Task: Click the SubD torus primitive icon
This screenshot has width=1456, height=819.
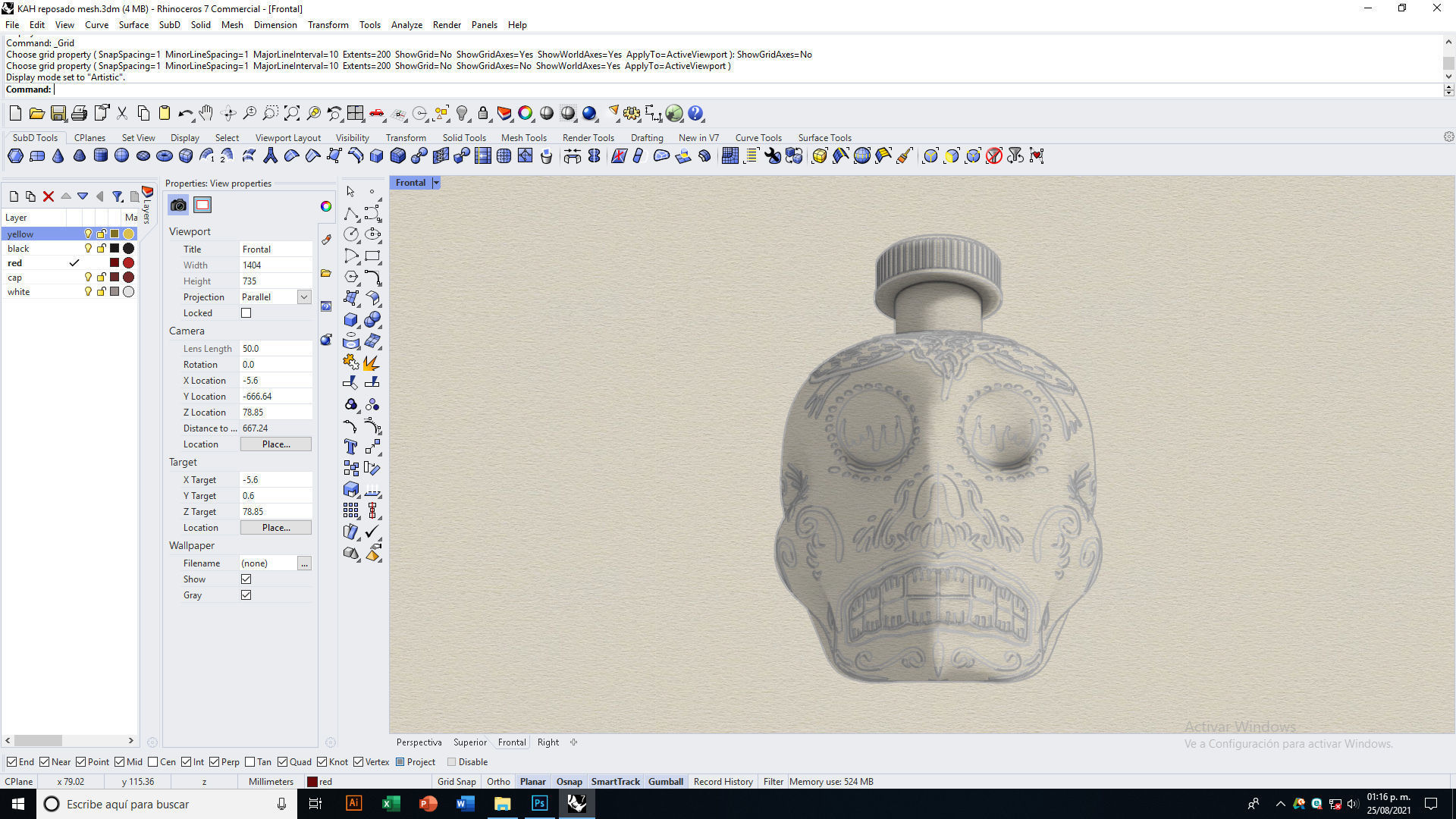Action: 164,156
